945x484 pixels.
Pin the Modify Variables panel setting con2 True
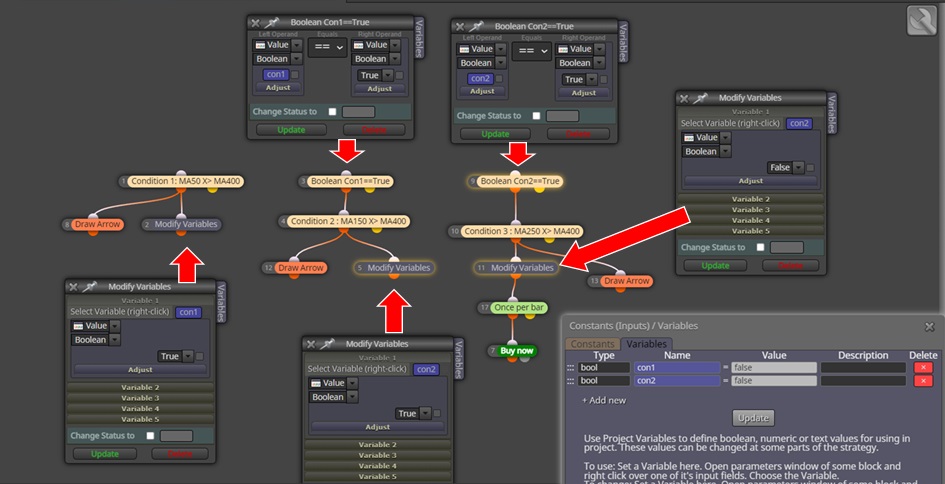point(327,344)
